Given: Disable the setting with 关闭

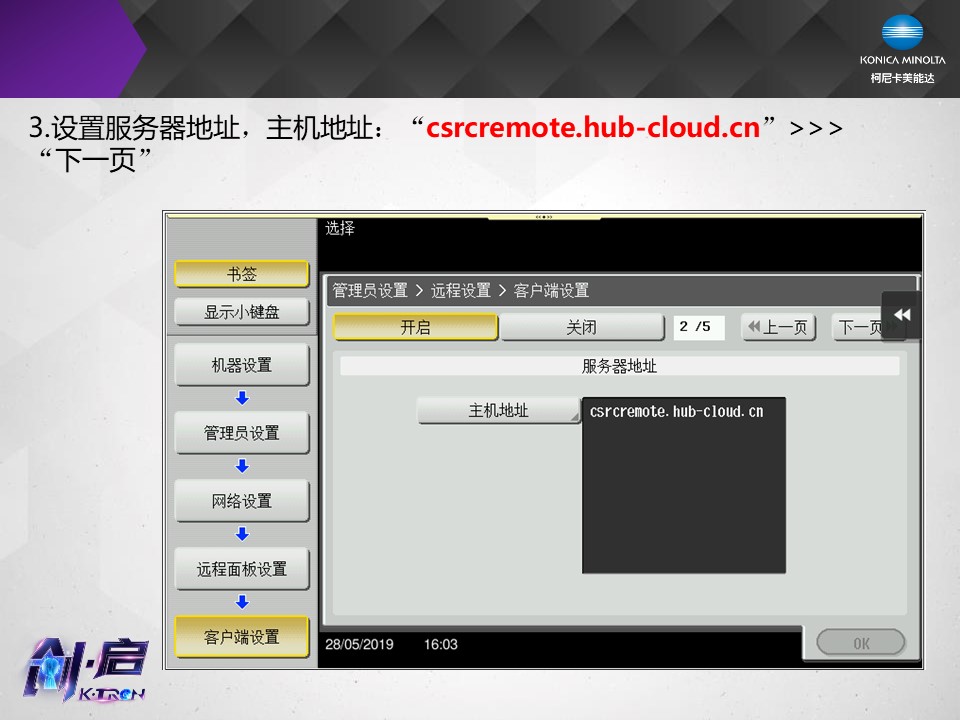Looking at the screenshot, I should pos(581,327).
